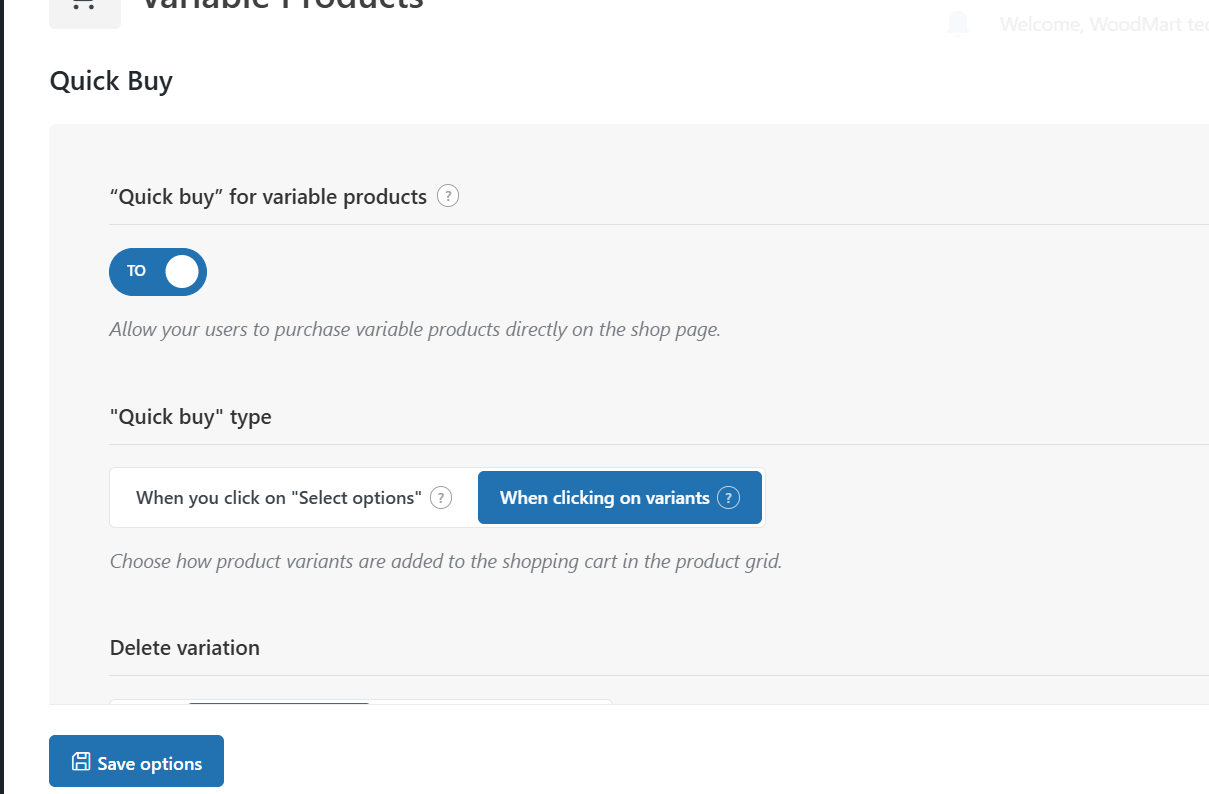The height and width of the screenshot is (794, 1209).
Task: Click the shopping cart icon beside Variable Products
Action: pyautogui.click(x=84, y=6)
